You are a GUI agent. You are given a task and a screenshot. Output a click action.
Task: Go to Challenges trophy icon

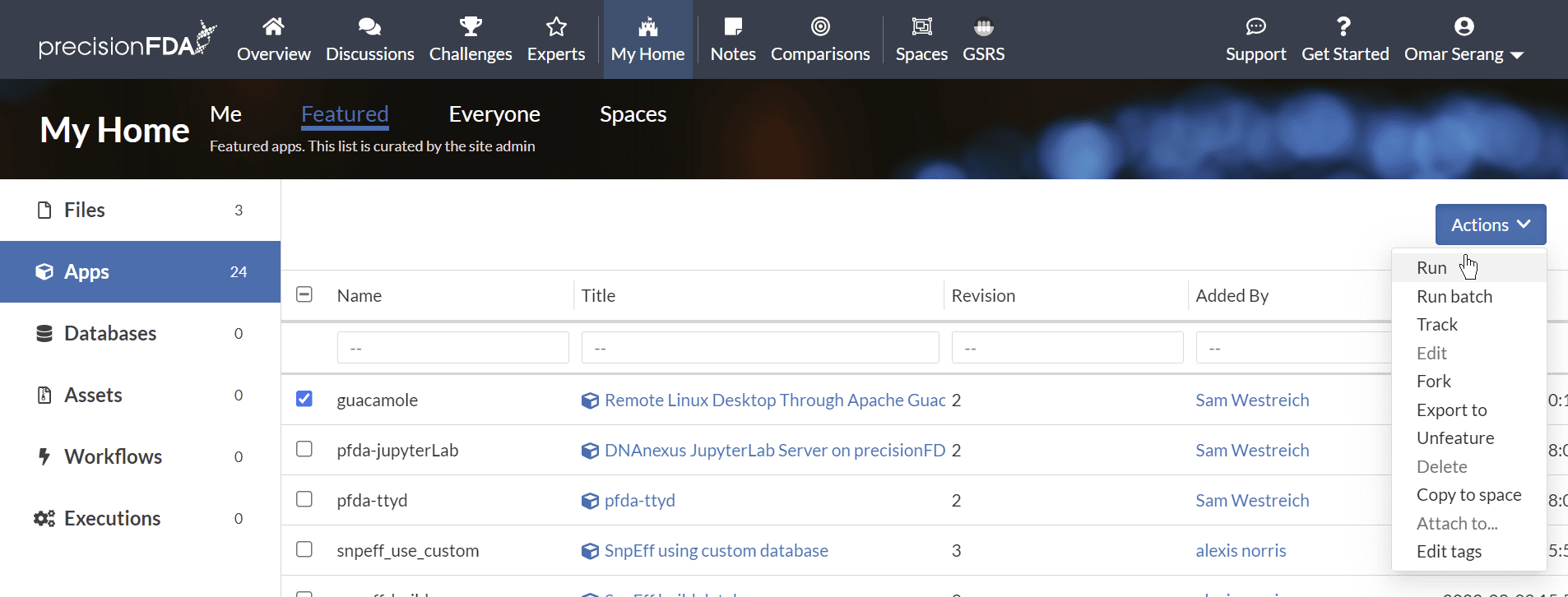click(x=471, y=27)
